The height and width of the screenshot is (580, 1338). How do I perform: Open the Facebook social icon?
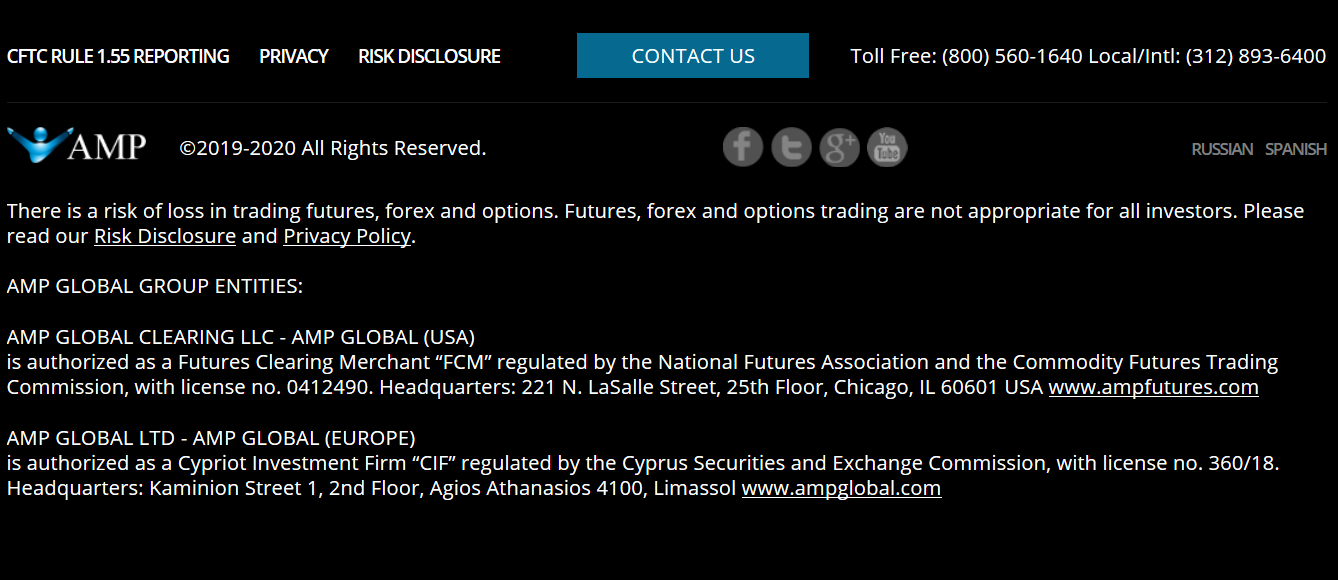[x=743, y=148]
